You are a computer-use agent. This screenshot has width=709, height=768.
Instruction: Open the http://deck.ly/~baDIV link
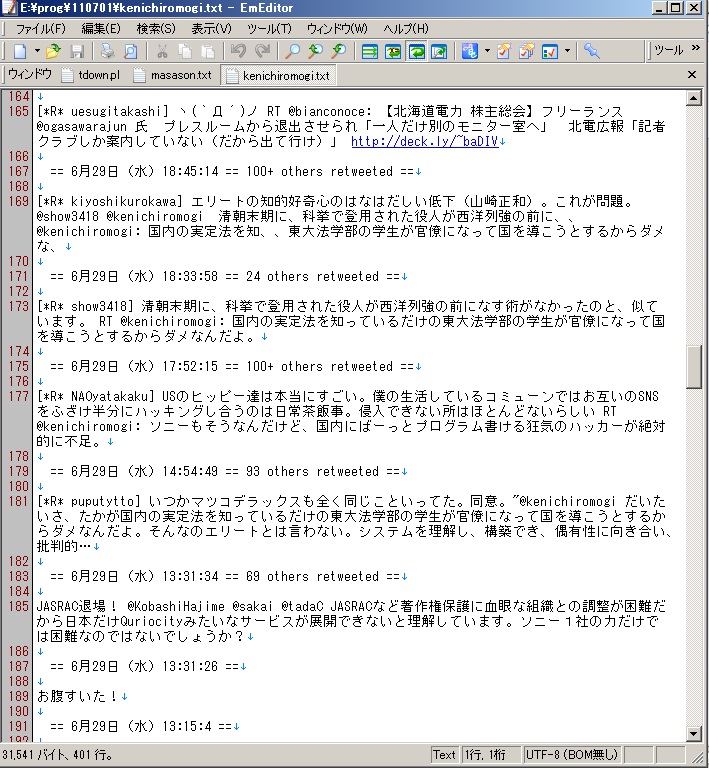click(425, 142)
